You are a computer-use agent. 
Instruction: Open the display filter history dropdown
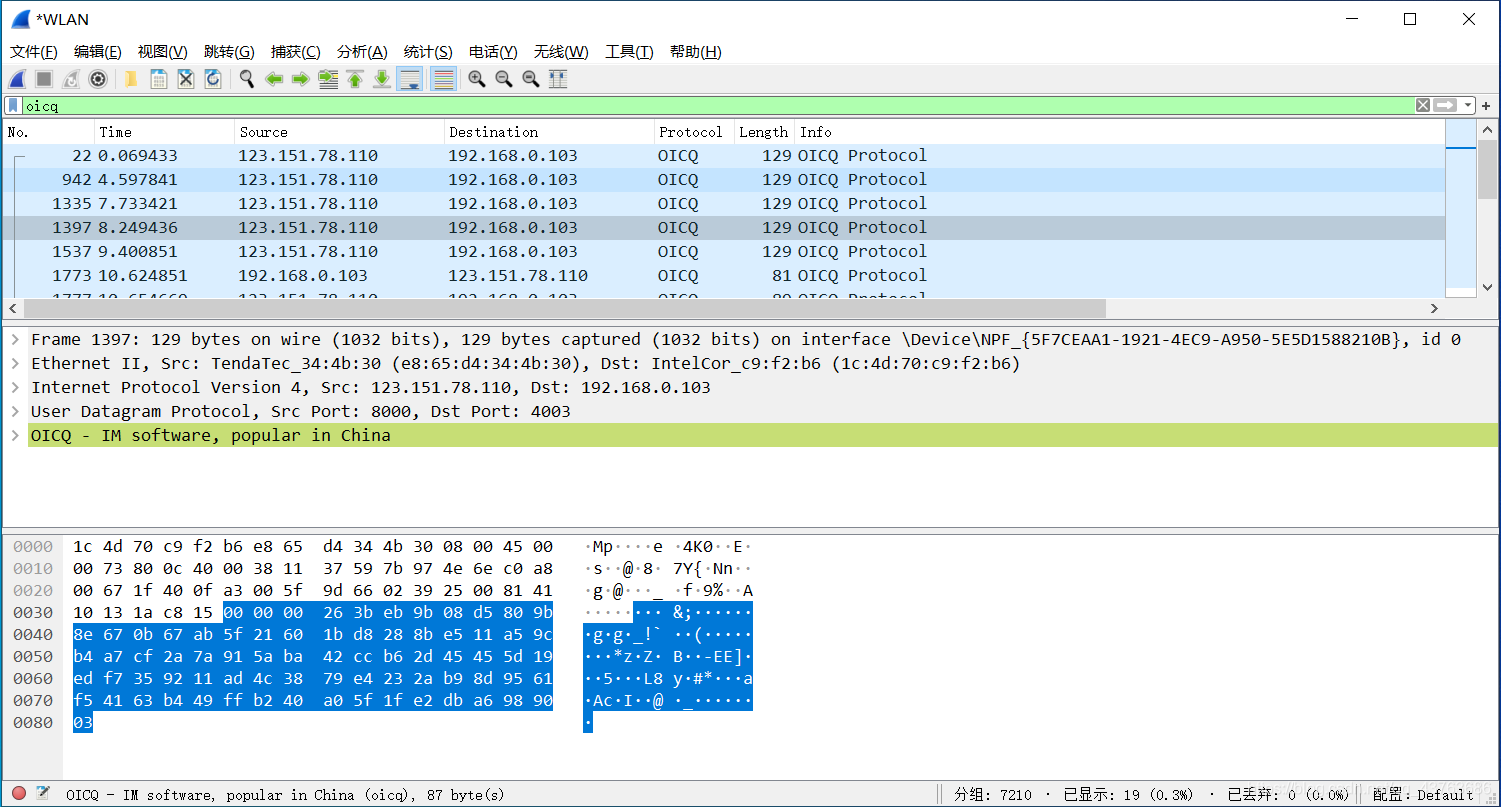(1468, 105)
